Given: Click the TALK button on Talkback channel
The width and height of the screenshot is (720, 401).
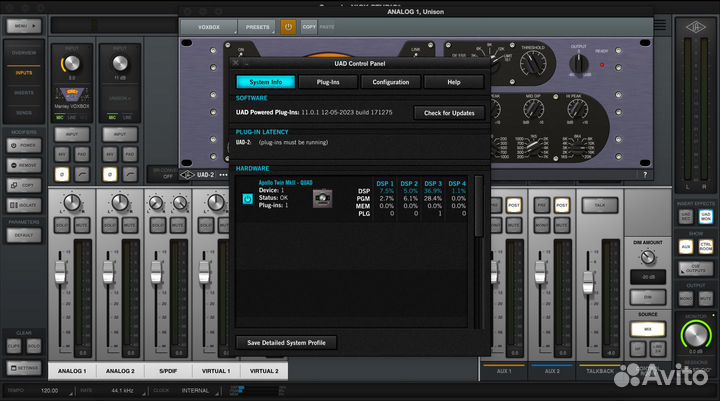Looking at the screenshot, I should click(600, 205).
